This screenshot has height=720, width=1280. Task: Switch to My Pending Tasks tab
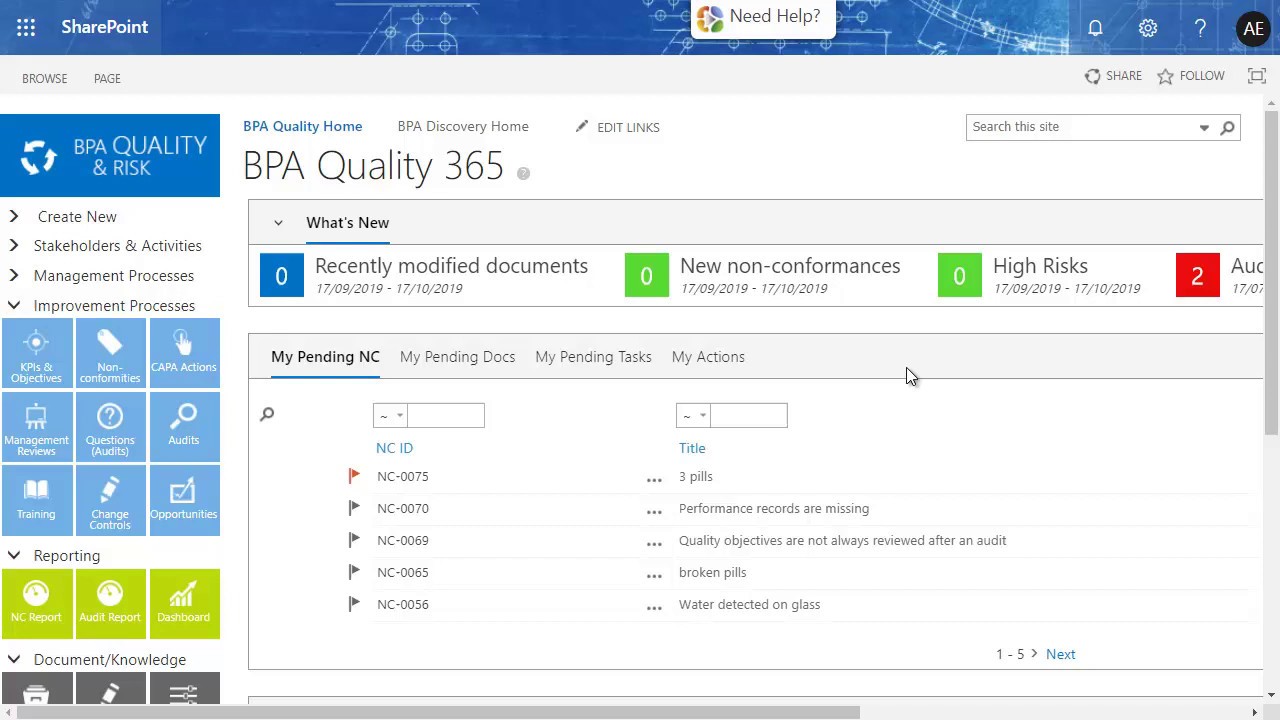593,357
